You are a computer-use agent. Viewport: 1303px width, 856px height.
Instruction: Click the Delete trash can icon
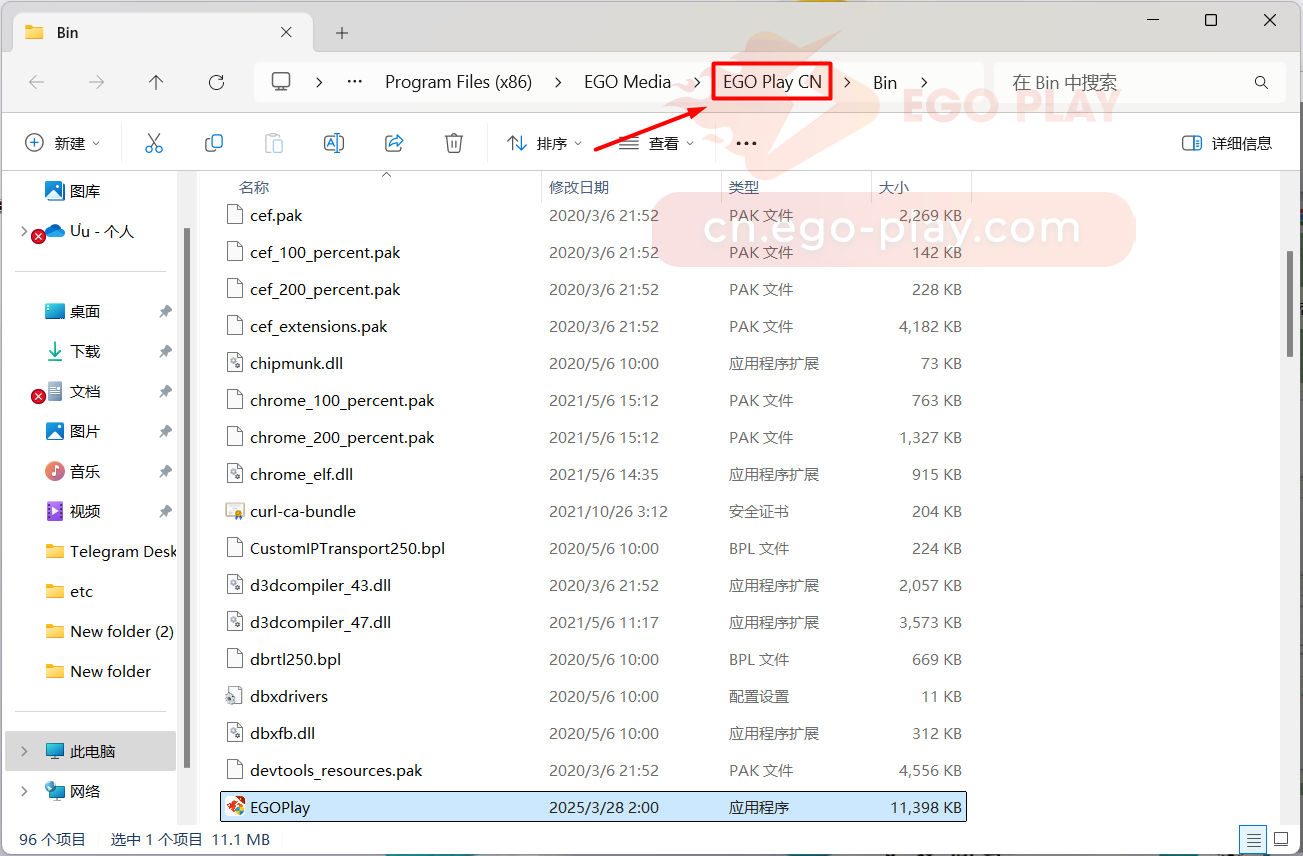pyautogui.click(x=454, y=143)
